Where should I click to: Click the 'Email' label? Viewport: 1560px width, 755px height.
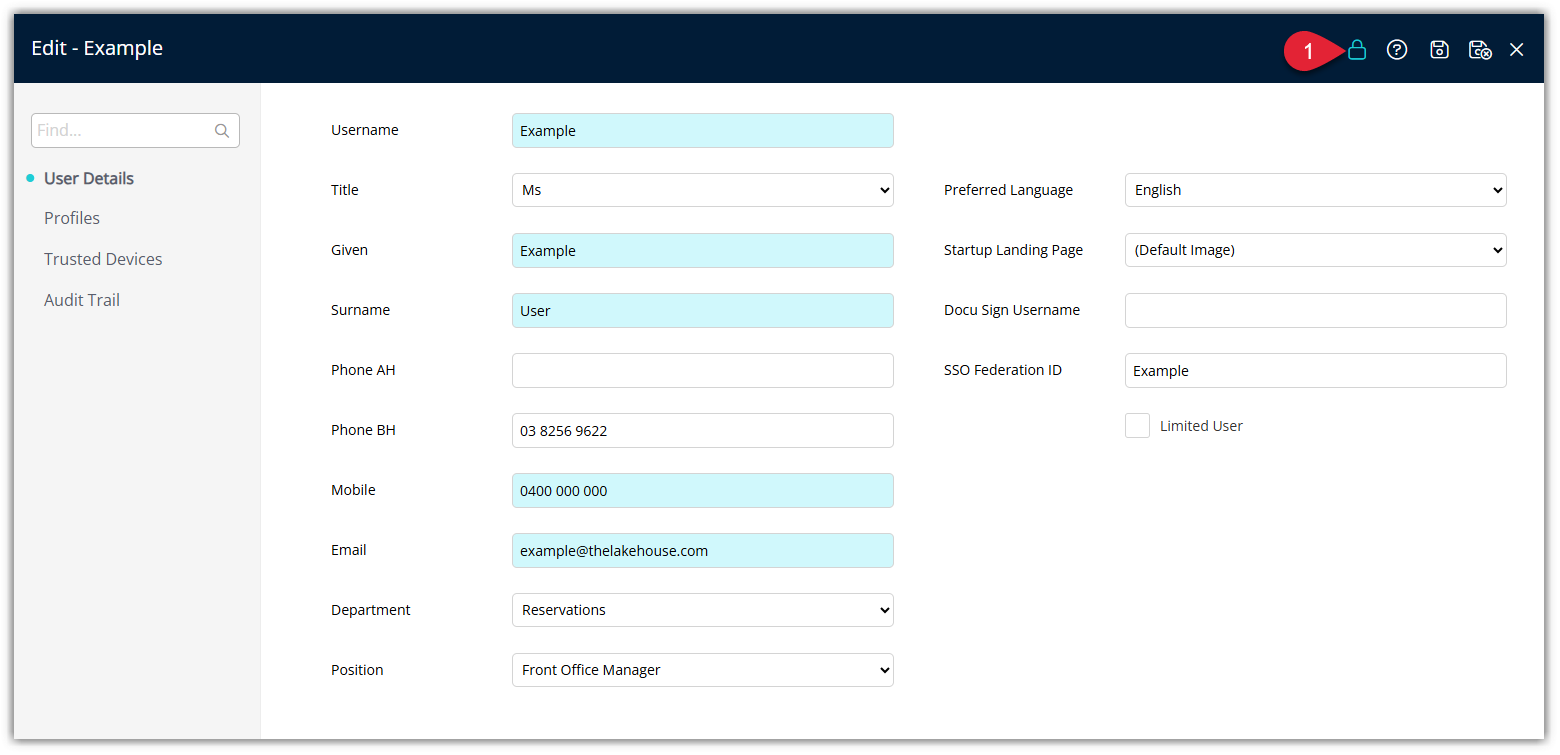[x=349, y=550]
